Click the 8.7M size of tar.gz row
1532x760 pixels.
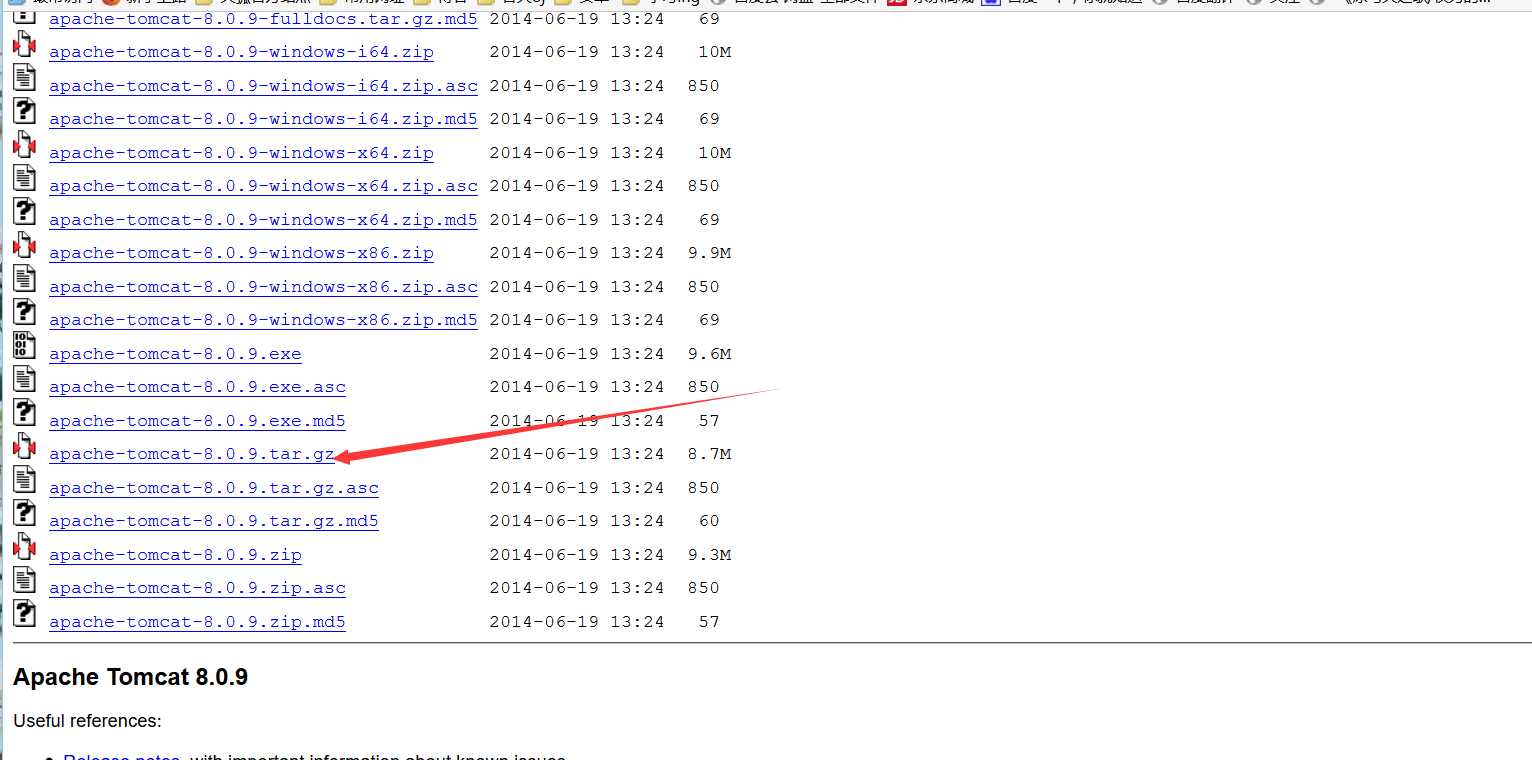[x=709, y=454]
